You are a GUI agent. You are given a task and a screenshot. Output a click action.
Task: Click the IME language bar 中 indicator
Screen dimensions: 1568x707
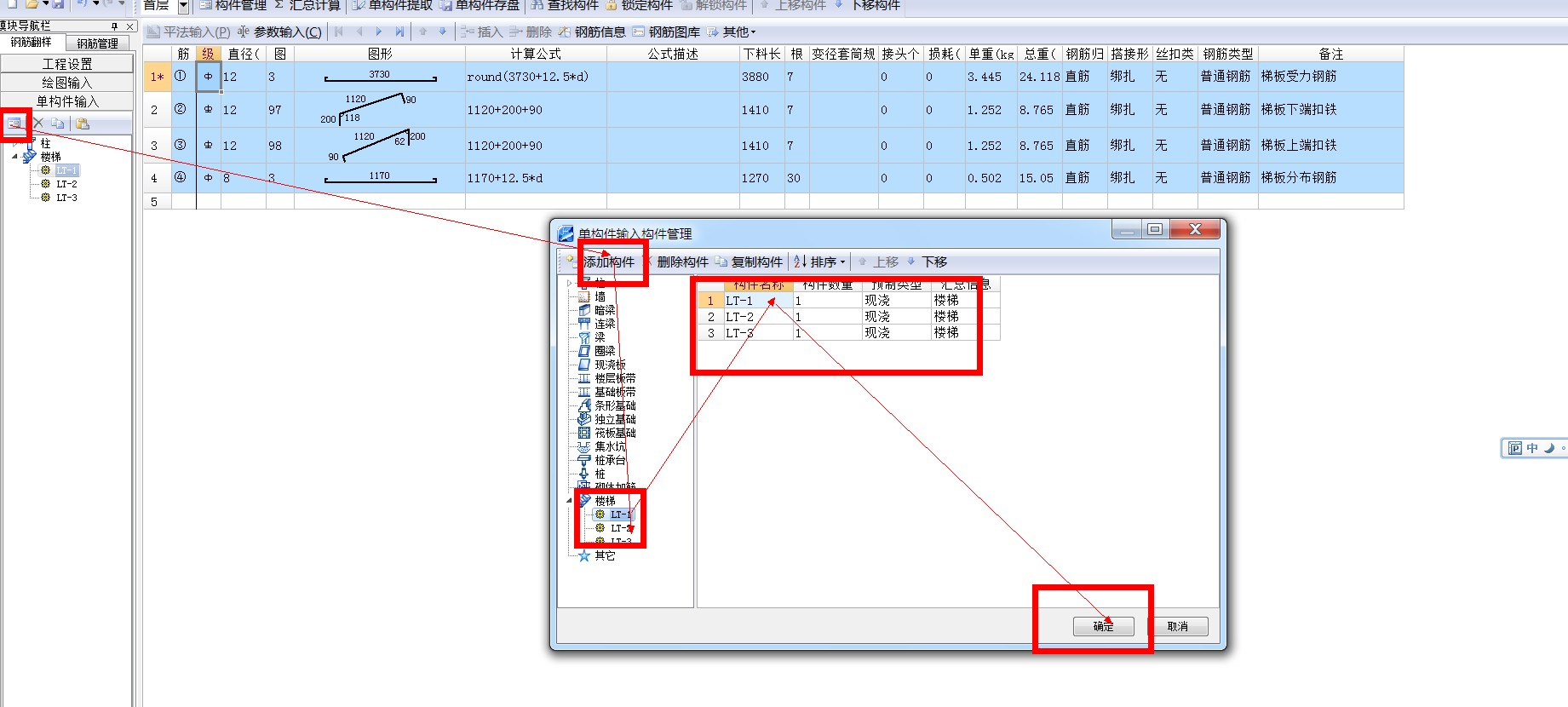pyautogui.click(x=1532, y=448)
